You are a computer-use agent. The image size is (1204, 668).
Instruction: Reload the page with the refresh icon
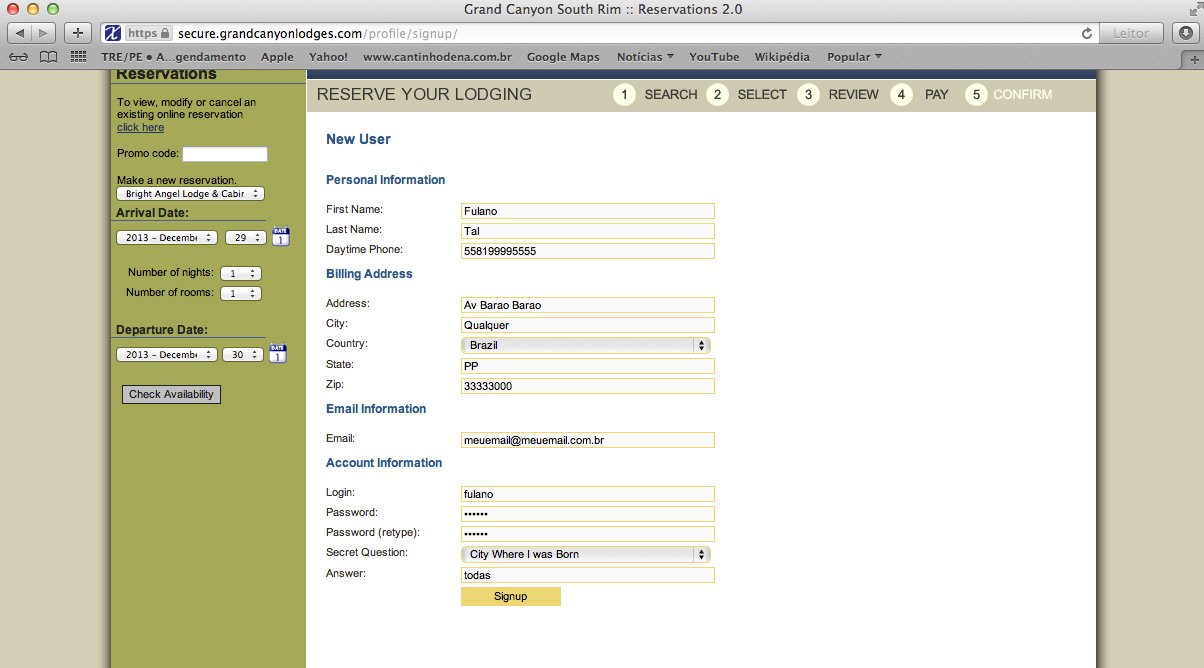[x=1086, y=33]
